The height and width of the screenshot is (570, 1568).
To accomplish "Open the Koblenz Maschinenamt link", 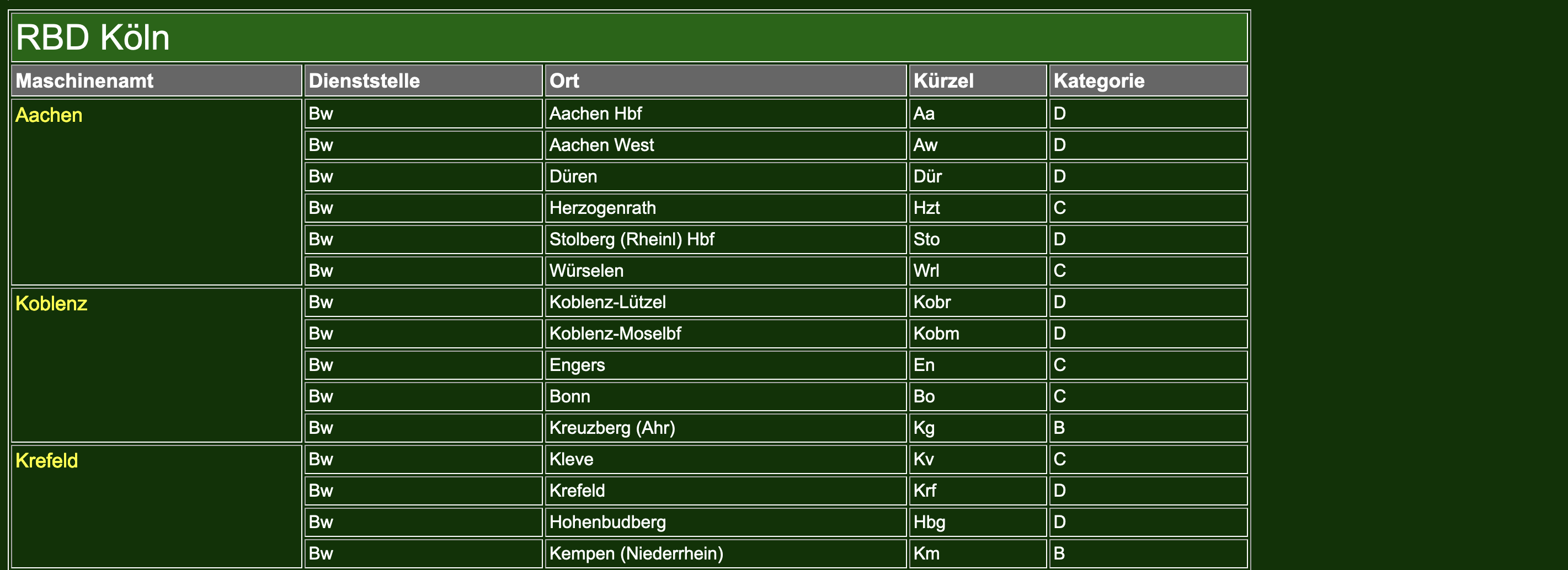I will (x=51, y=304).
